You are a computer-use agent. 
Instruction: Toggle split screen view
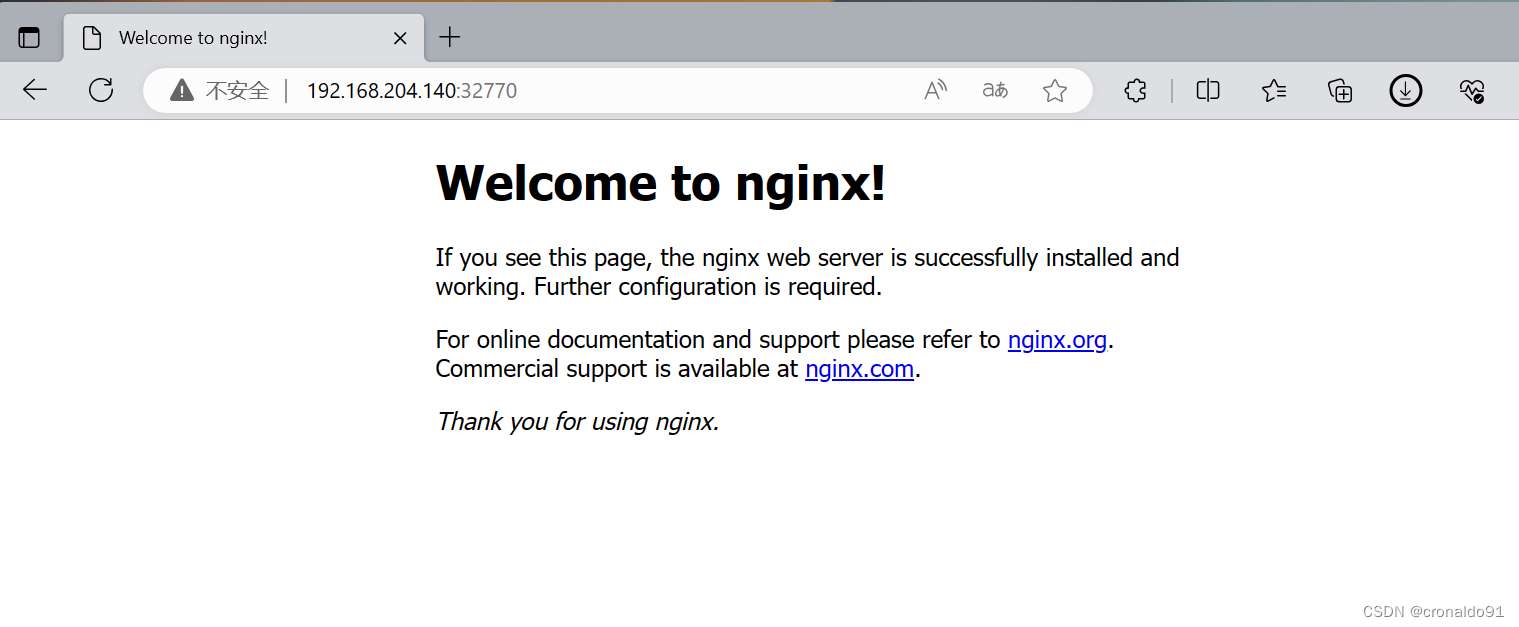(1208, 91)
